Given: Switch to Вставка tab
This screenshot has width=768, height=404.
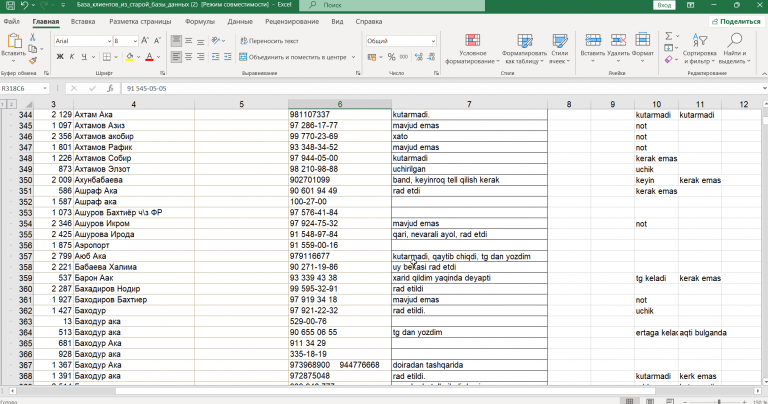Looking at the screenshot, I should click(83, 22).
